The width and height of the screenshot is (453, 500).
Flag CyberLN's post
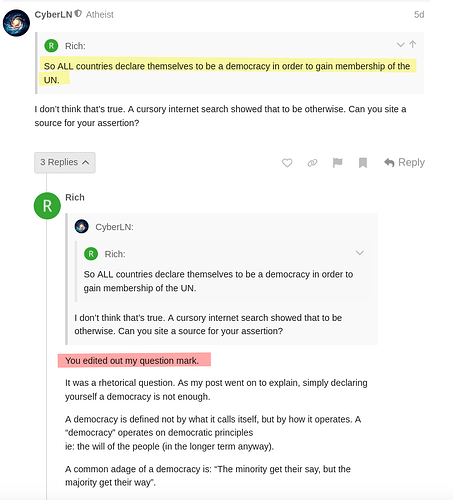click(x=337, y=163)
